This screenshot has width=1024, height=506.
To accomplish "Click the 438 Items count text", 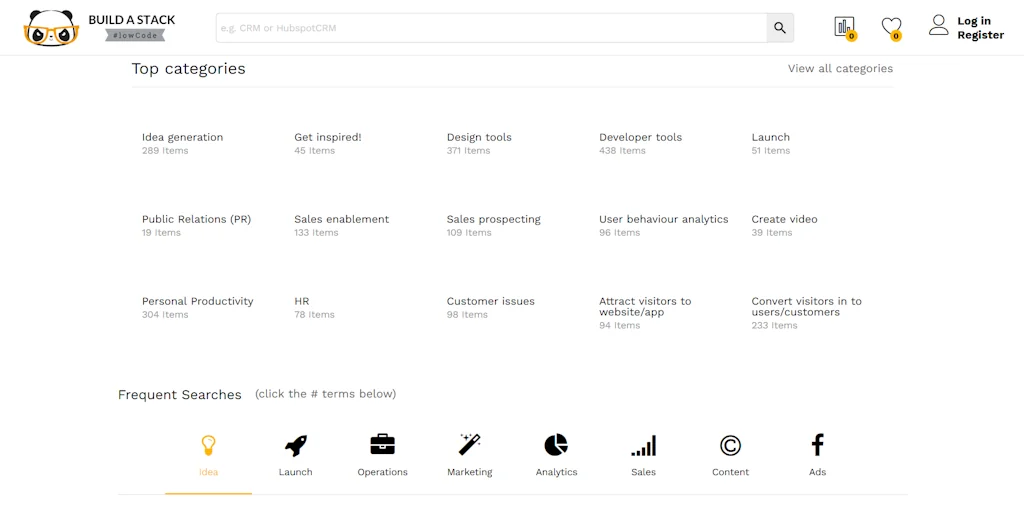I will coord(622,151).
